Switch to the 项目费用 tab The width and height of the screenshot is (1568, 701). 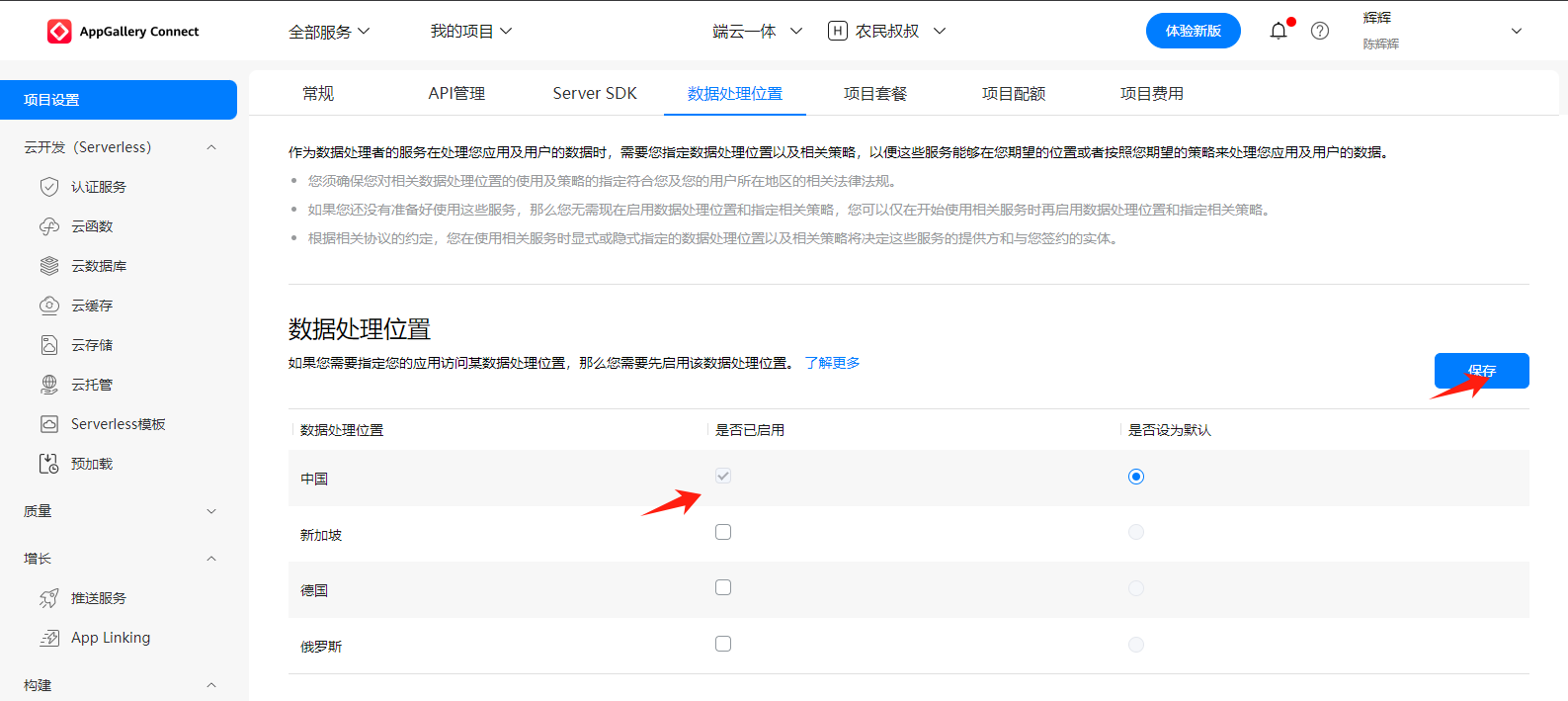pos(1152,94)
